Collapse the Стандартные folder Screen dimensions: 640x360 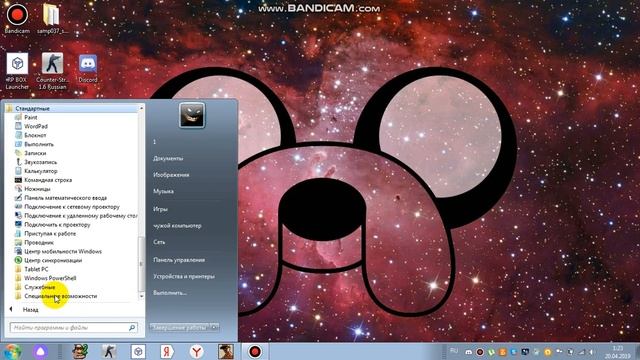pos(32,109)
